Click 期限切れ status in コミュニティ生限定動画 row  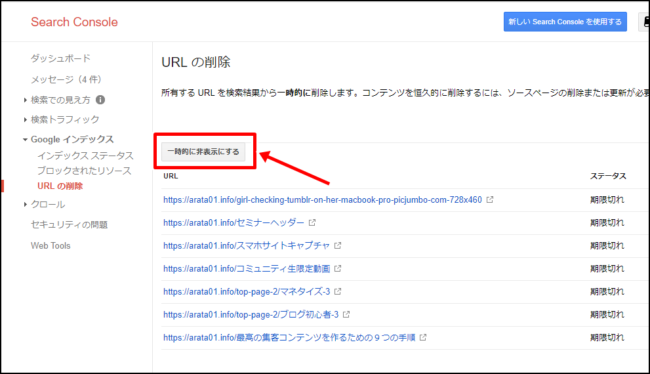point(607,269)
